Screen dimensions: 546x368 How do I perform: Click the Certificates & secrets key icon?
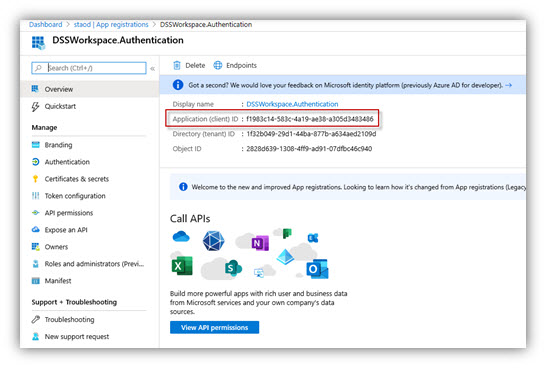click(x=35, y=179)
